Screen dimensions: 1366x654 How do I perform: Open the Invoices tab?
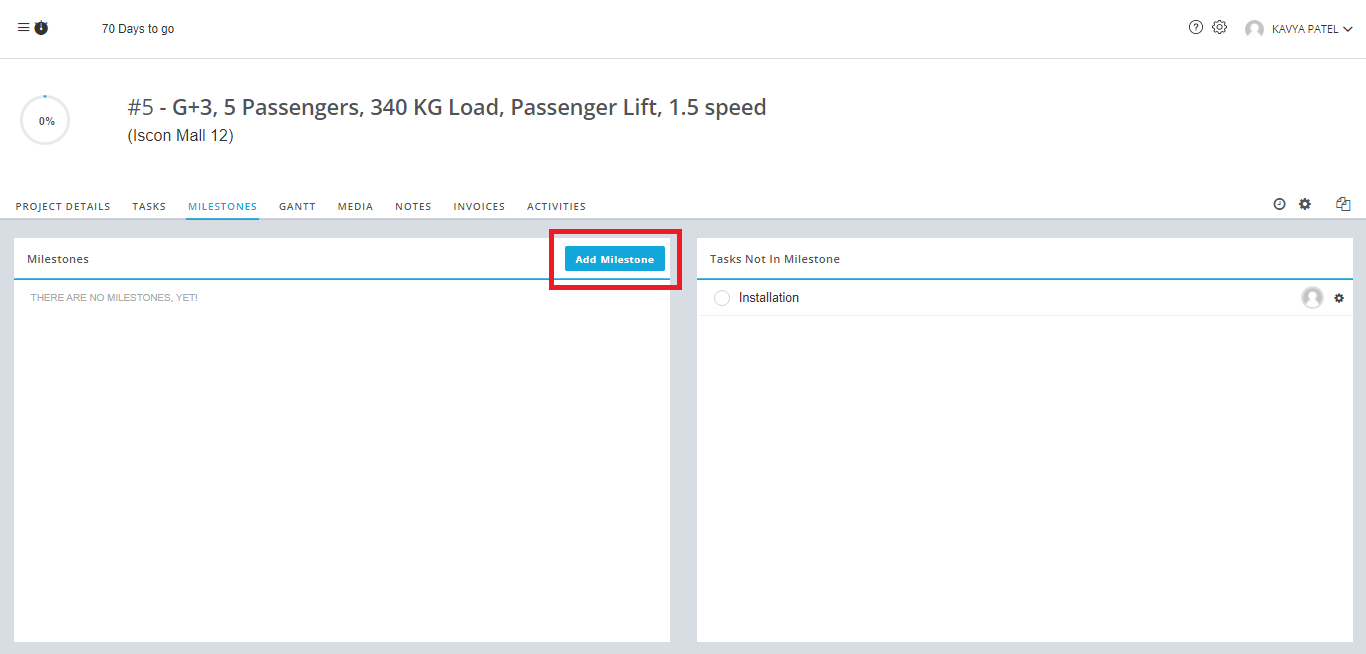coord(479,206)
